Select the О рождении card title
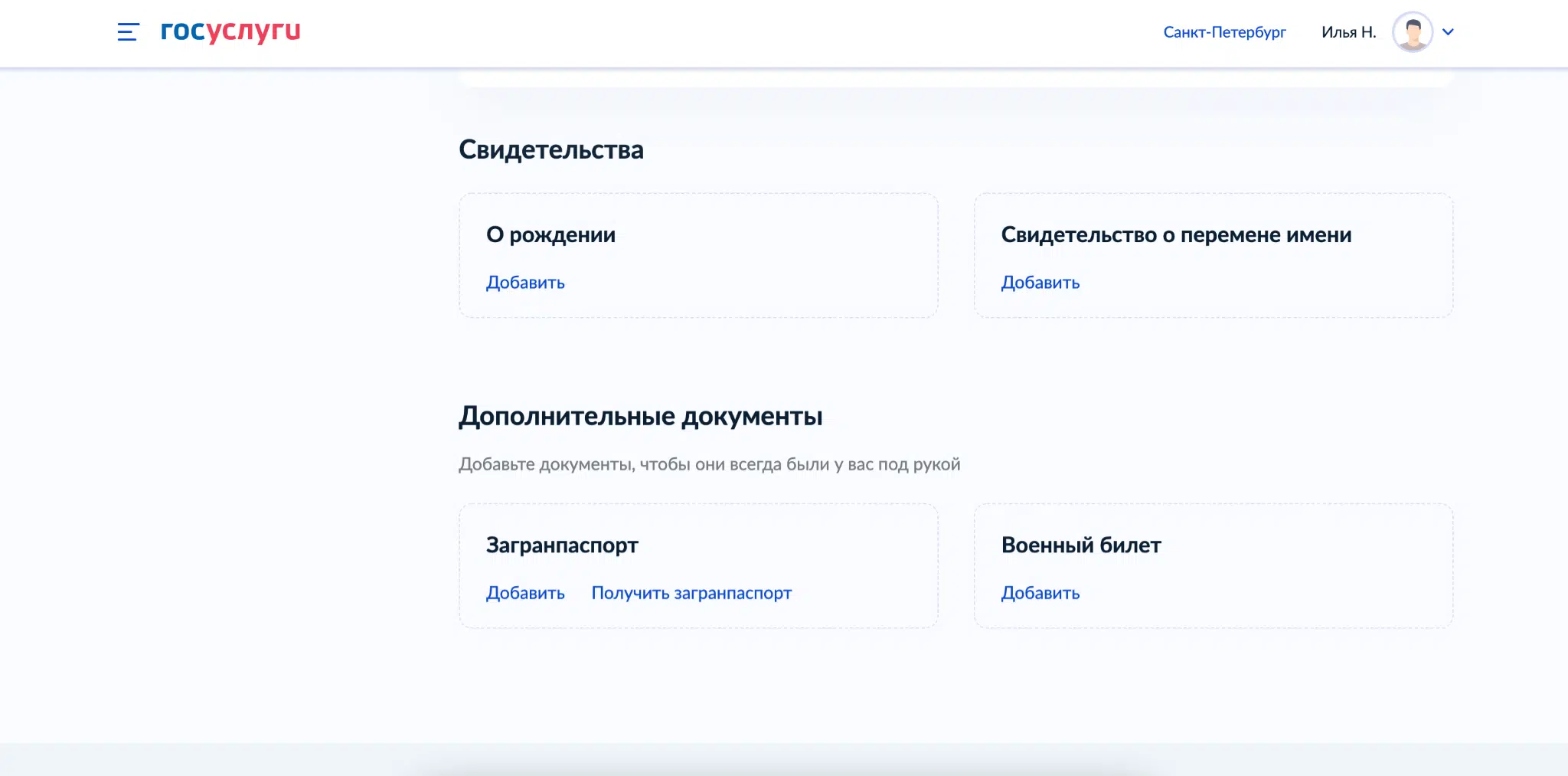This screenshot has width=1568, height=776. pos(550,234)
